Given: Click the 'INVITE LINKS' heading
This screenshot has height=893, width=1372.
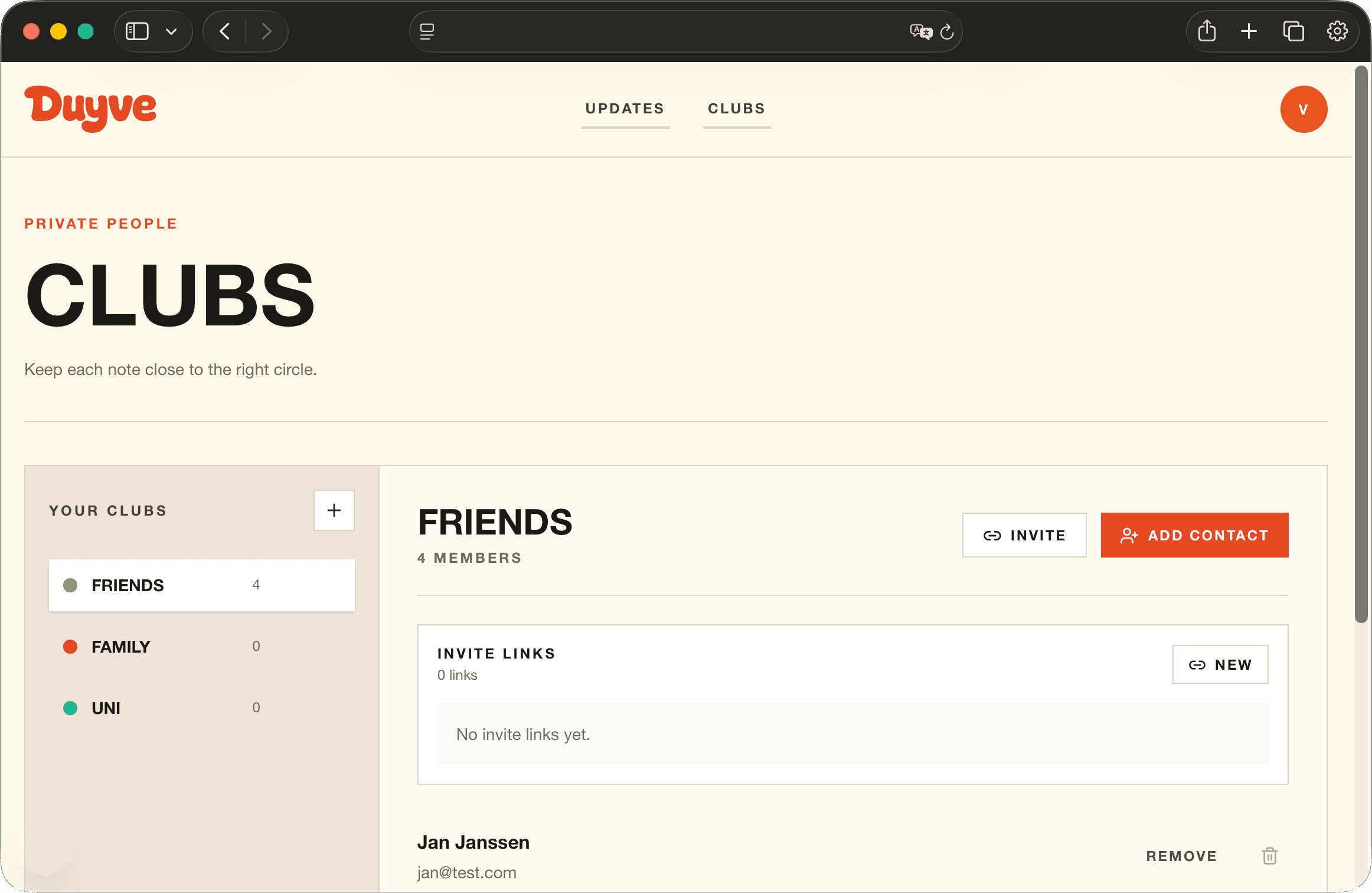Looking at the screenshot, I should [496, 654].
